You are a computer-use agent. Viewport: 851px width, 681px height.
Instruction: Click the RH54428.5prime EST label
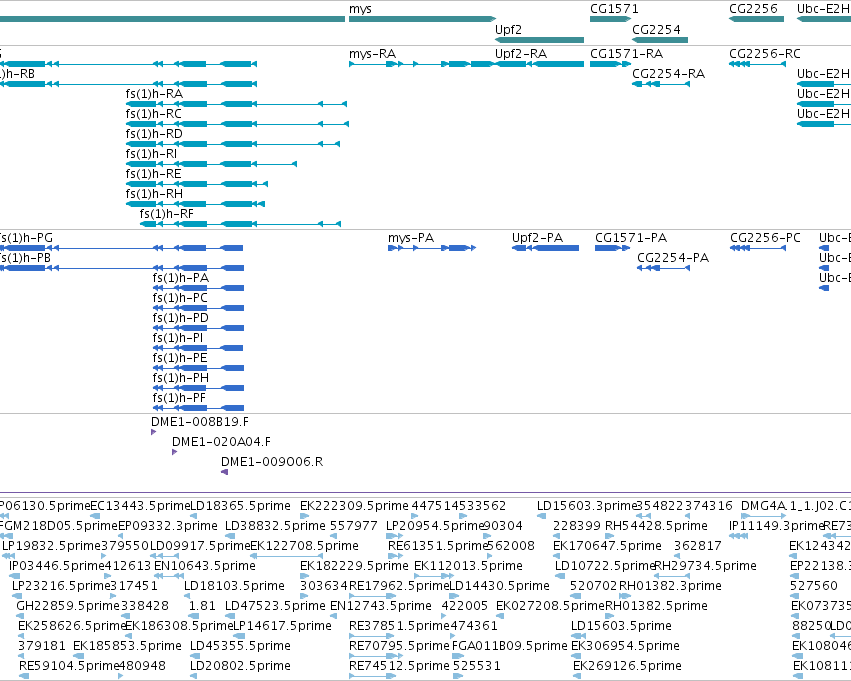(x=656, y=526)
